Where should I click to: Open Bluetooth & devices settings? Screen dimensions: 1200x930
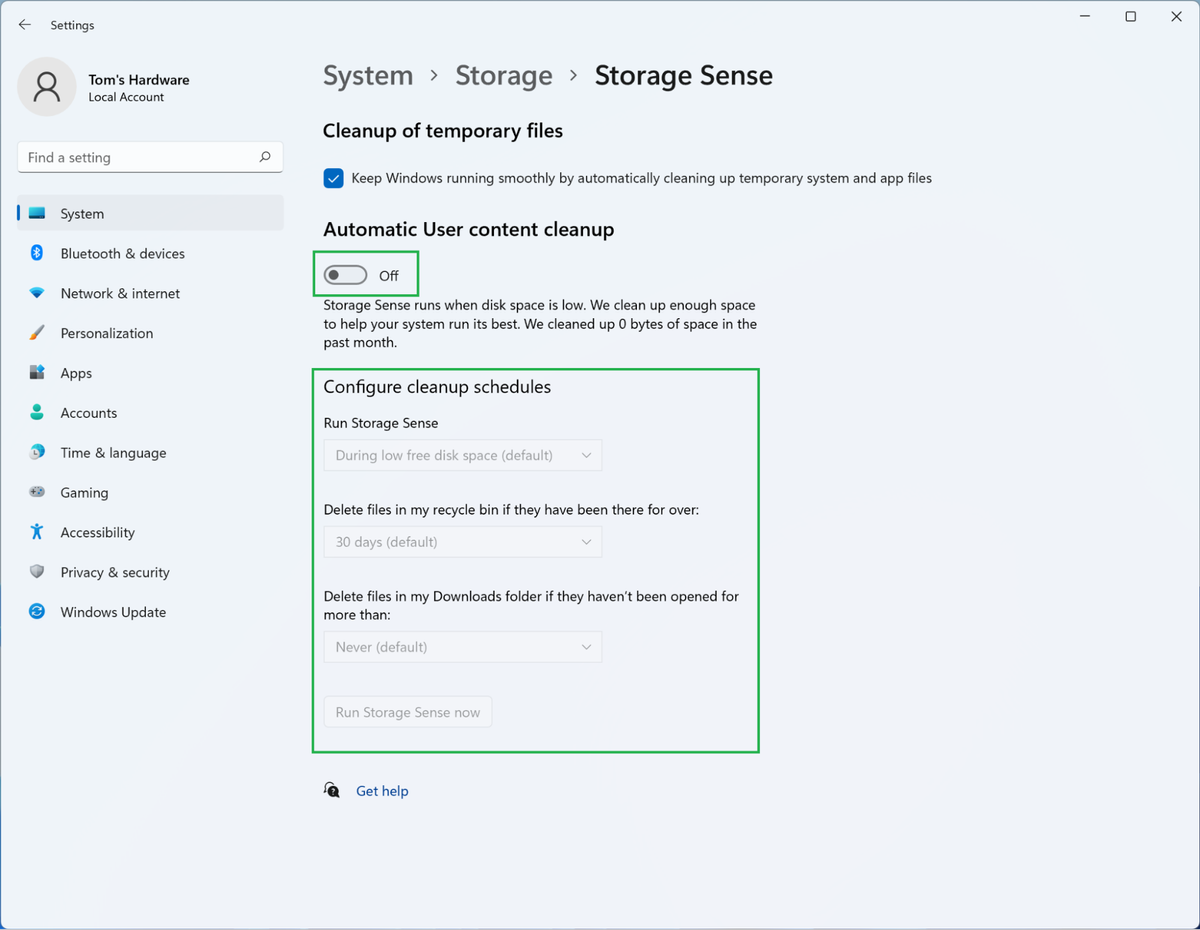point(122,253)
